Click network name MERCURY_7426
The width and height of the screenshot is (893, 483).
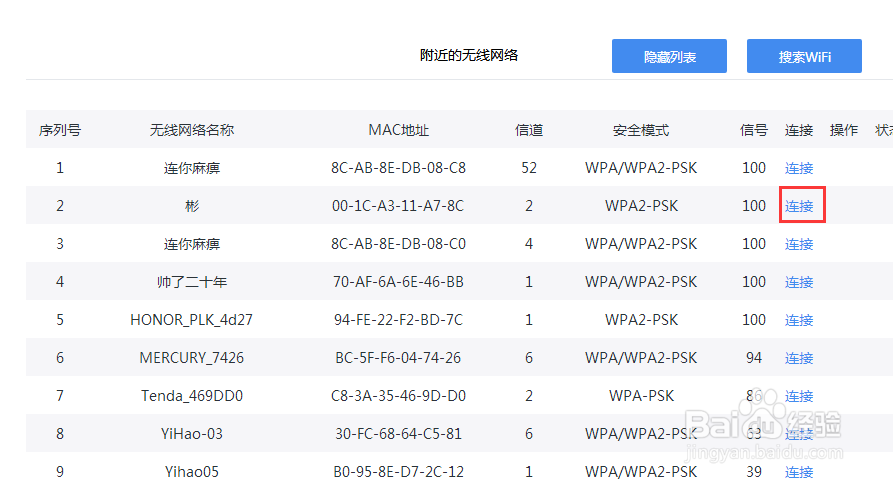pos(191,358)
